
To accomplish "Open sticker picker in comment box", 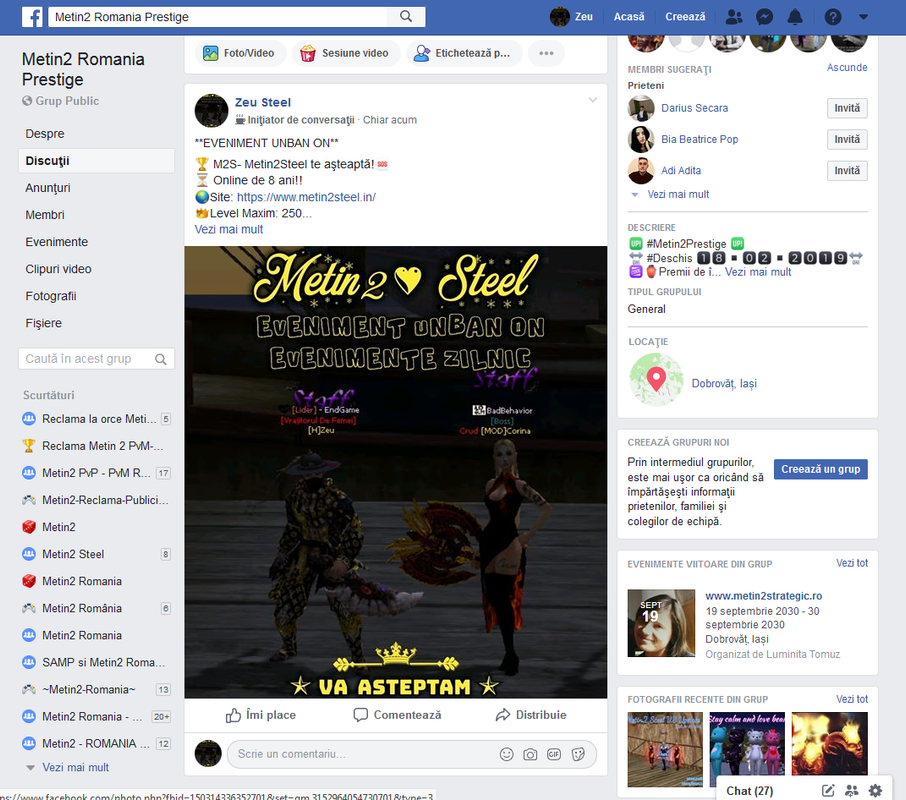I will pos(578,754).
